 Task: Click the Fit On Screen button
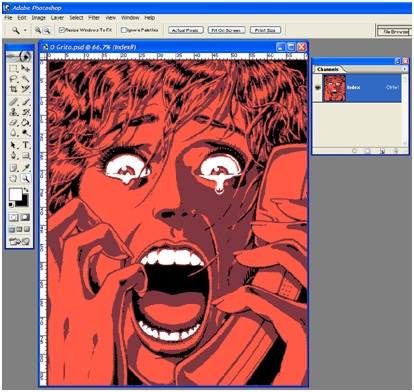pyautogui.click(x=227, y=30)
